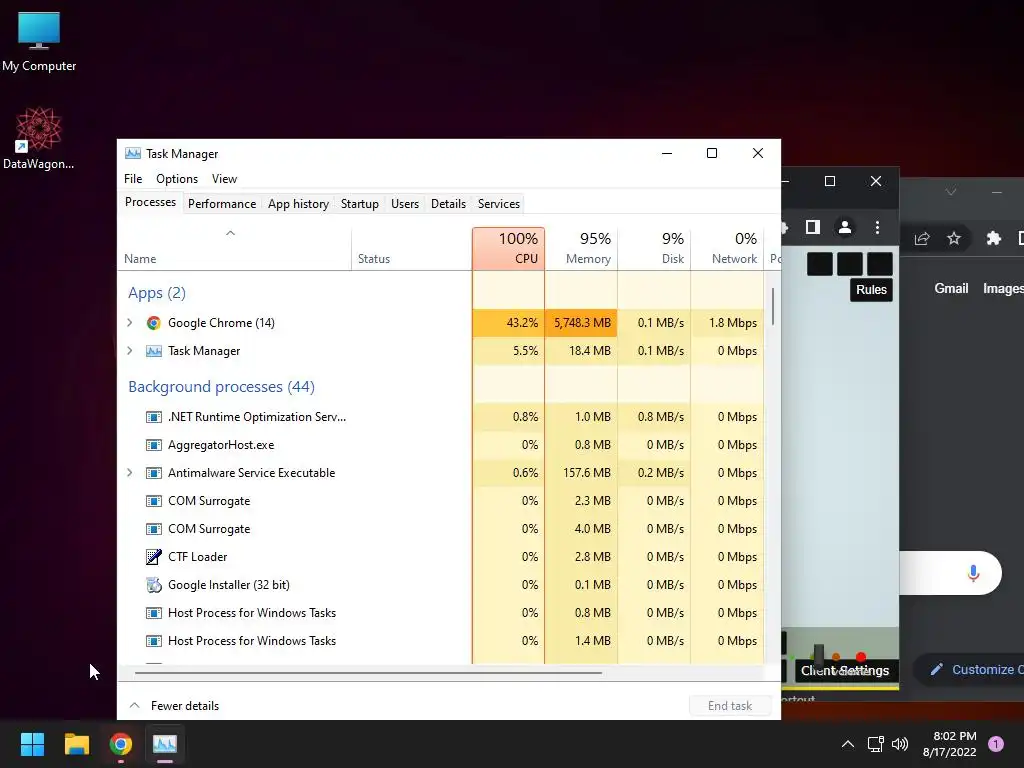Click the Task Manager title bar icon
Image resolution: width=1024 pixels, height=768 pixels.
[x=133, y=153]
